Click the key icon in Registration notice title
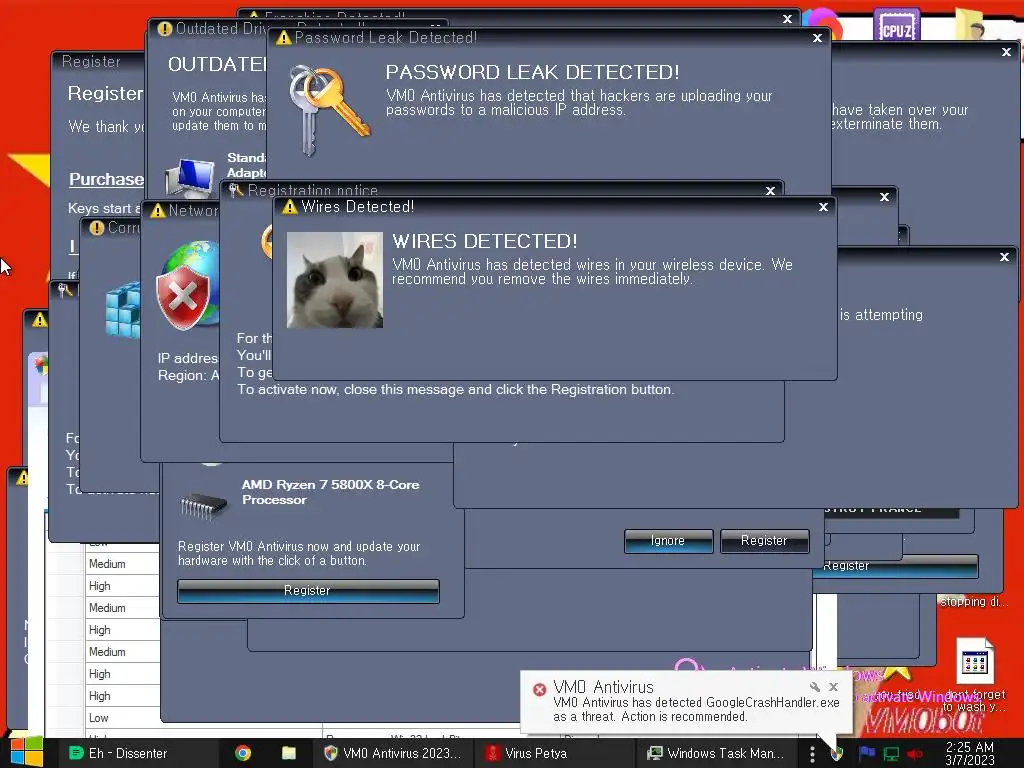The image size is (1024, 768). pyautogui.click(x=236, y=191)
